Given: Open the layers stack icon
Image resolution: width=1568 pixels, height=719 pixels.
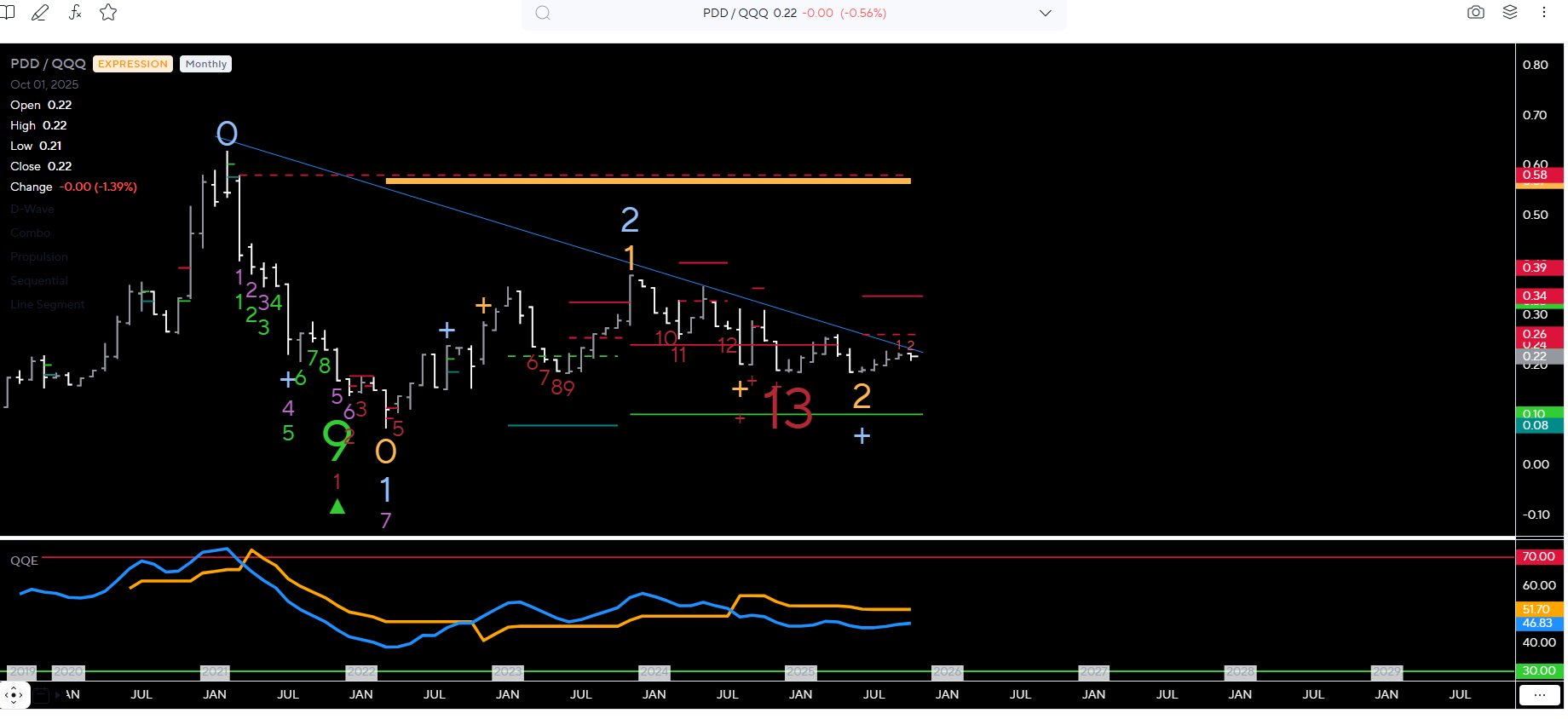Looking at the screenshot, I should pyautogui.click(x=1510, y=13).
